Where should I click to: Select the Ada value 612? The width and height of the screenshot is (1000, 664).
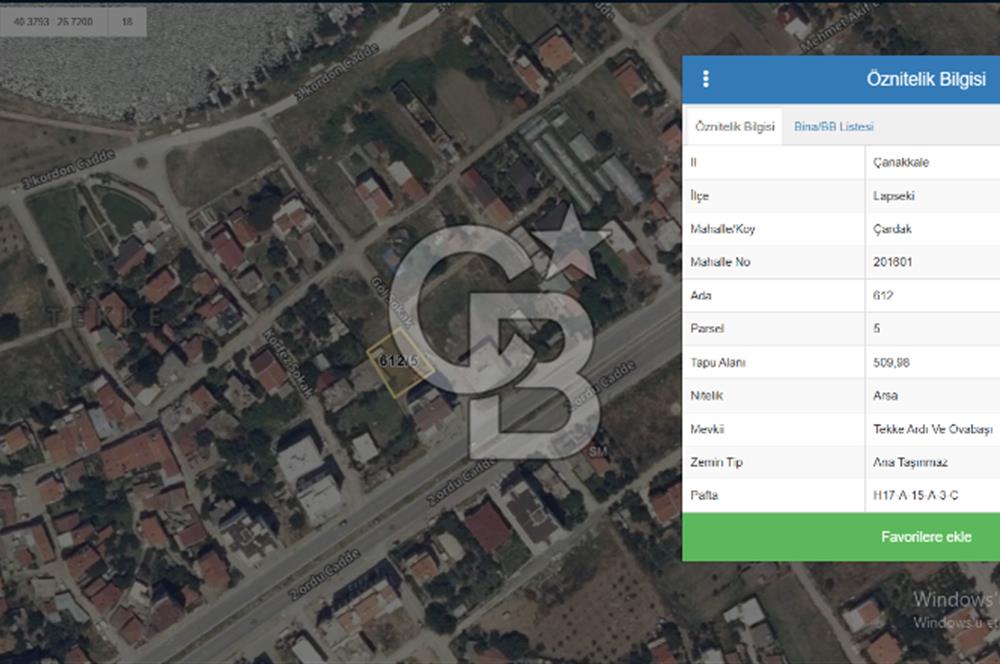tap(883, 295)
